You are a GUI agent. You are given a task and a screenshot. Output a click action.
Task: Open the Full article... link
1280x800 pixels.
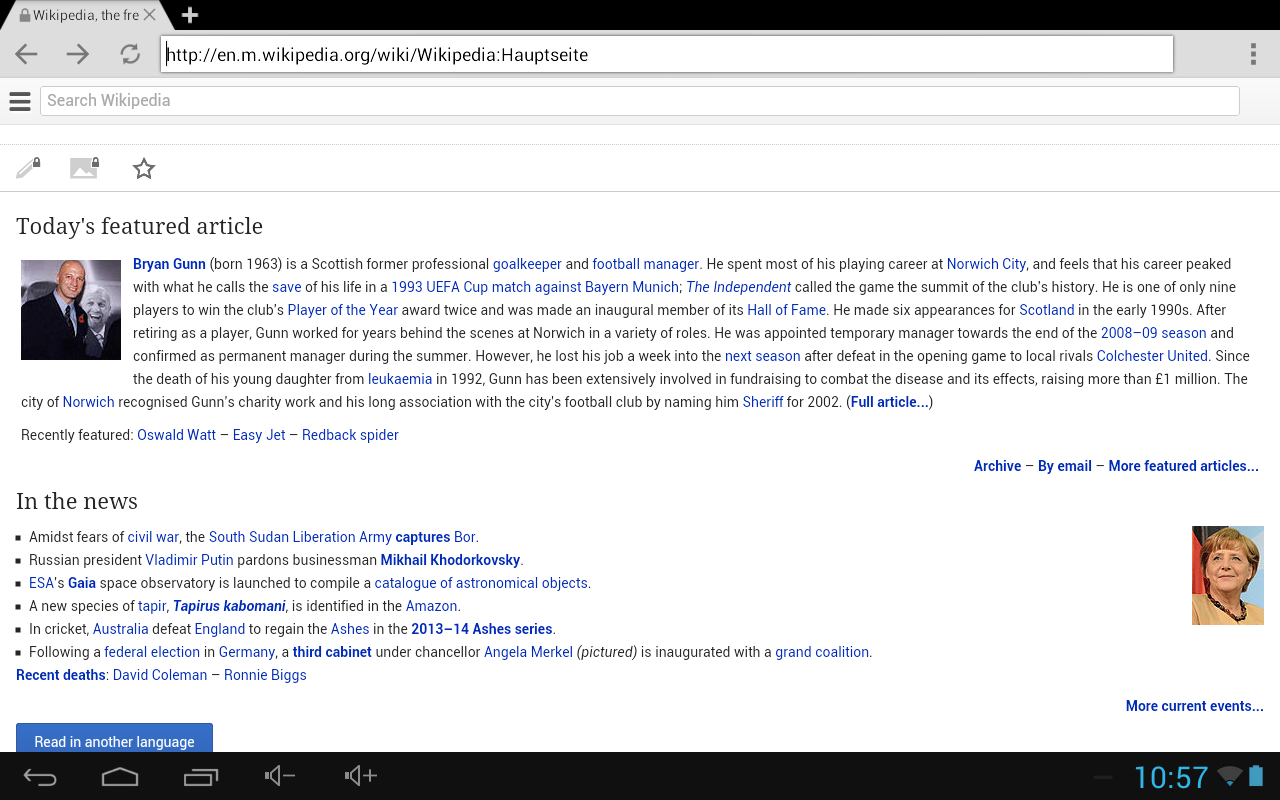point(889,402)
